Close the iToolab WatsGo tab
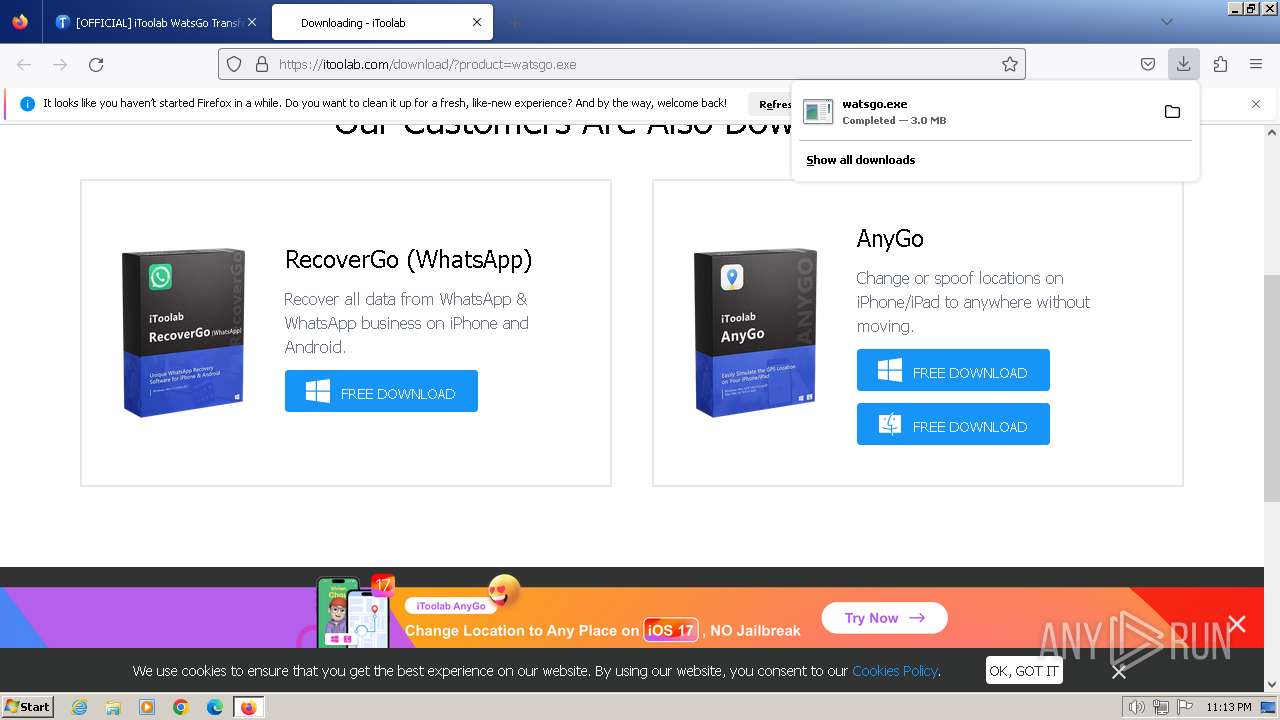This screenshot has width=1280, height=720. (x=251, y=22)
